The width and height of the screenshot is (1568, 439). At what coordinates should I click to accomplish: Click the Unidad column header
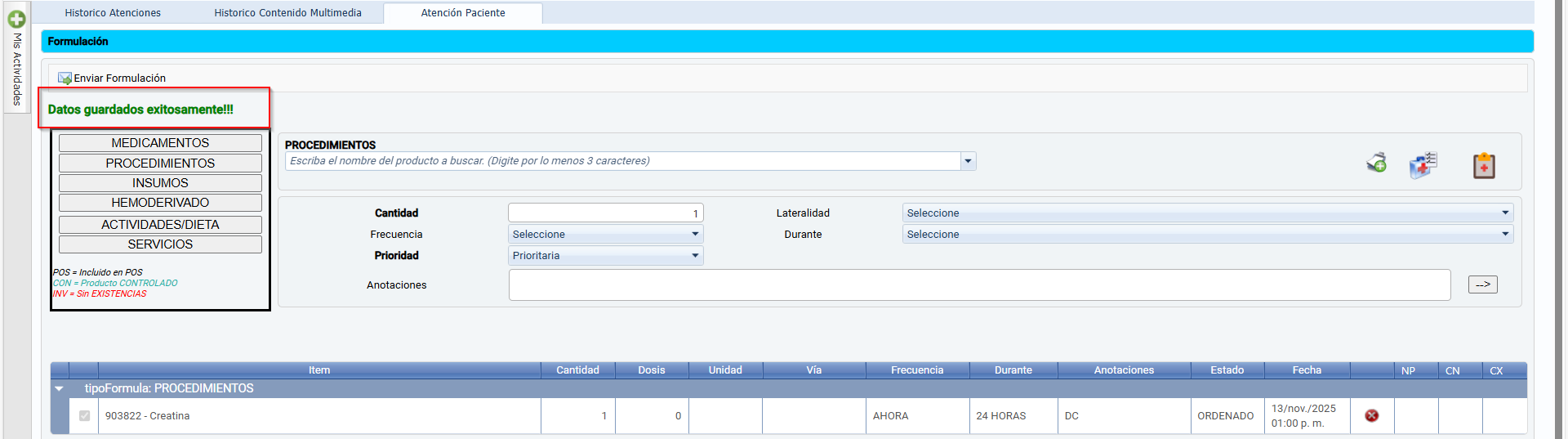(x=725, y=370)
